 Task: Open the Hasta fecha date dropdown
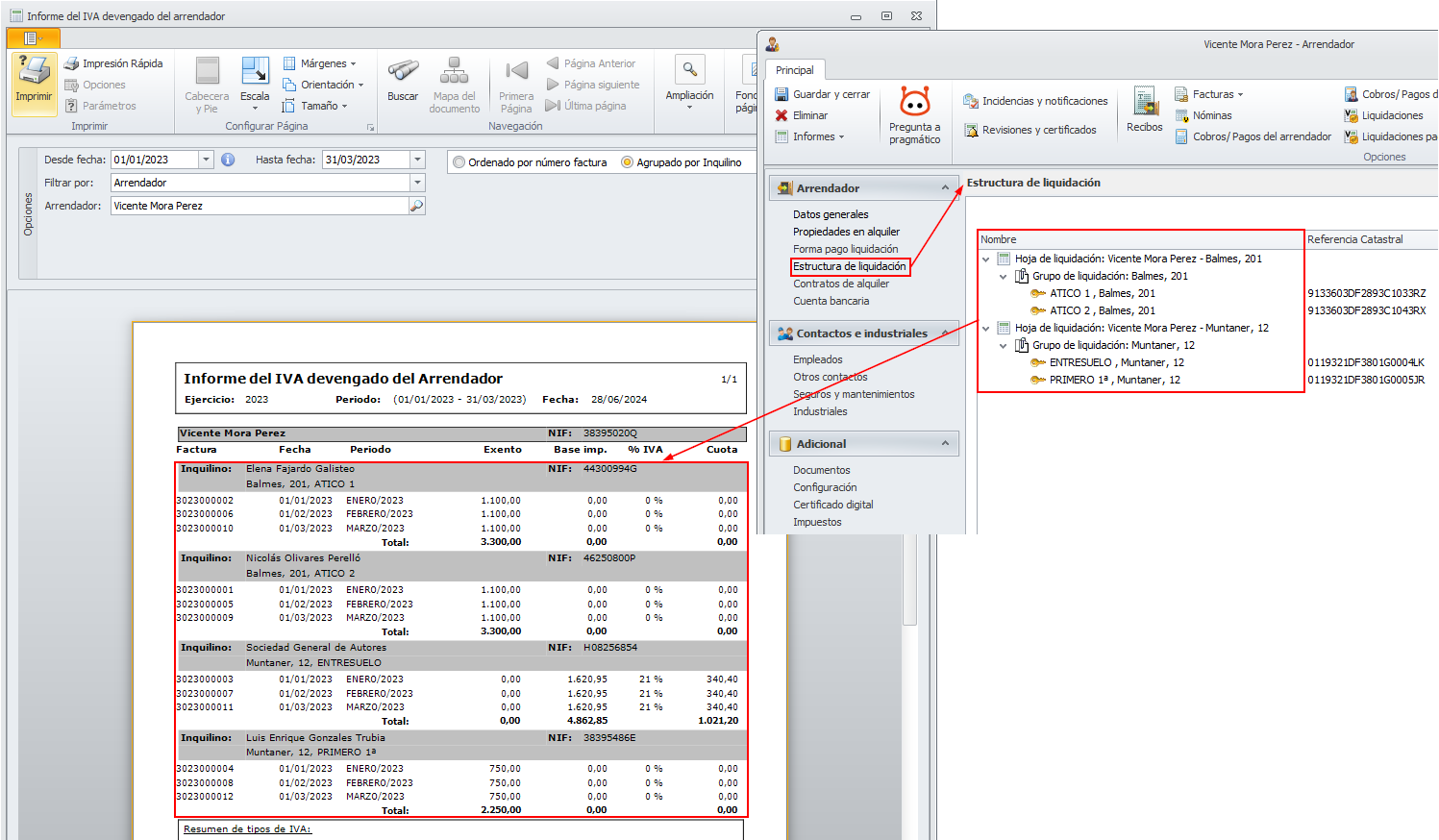(x=417, y=160)
